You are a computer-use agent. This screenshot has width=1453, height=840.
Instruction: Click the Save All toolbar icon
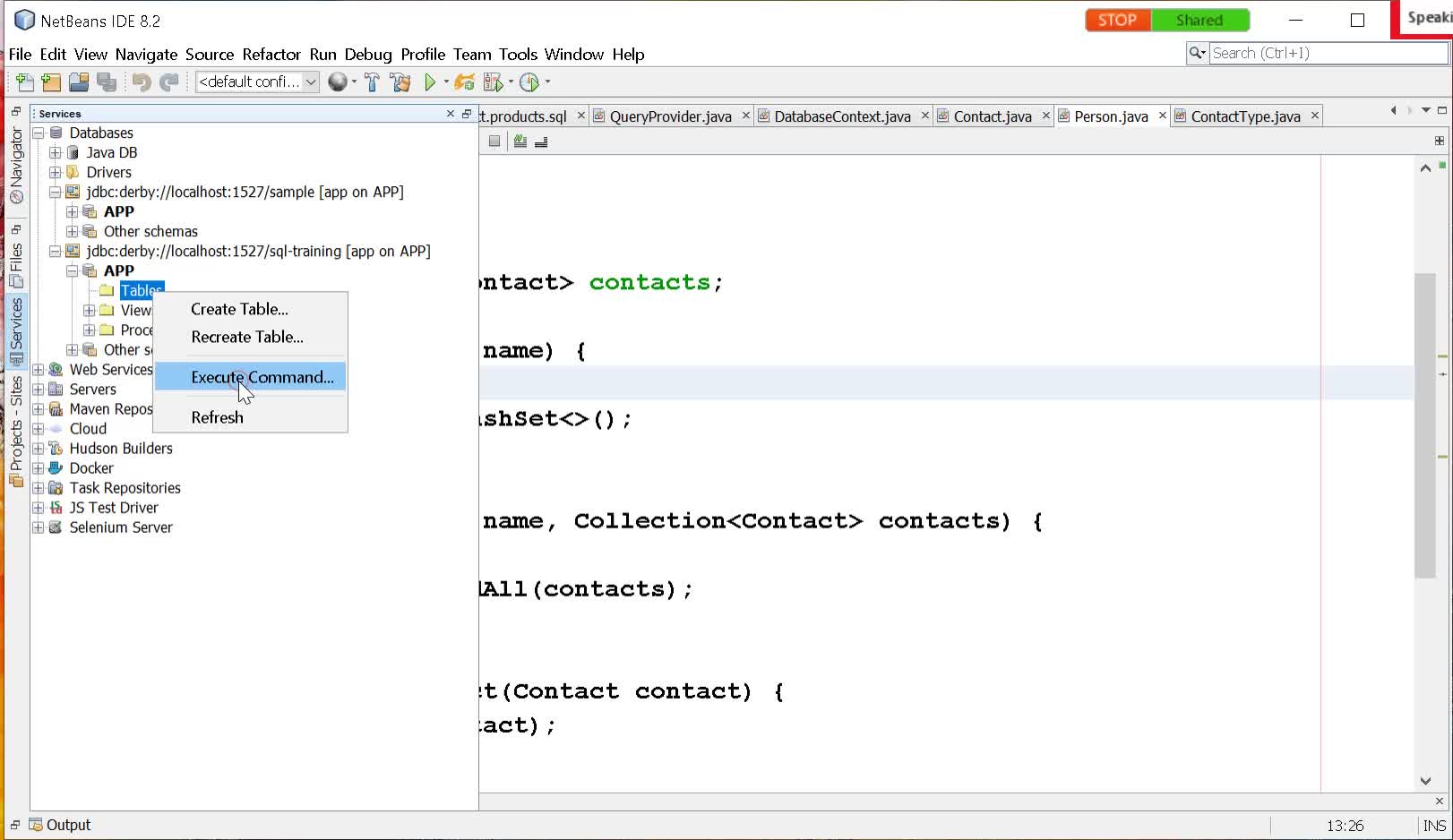click(x=107, y=82)
